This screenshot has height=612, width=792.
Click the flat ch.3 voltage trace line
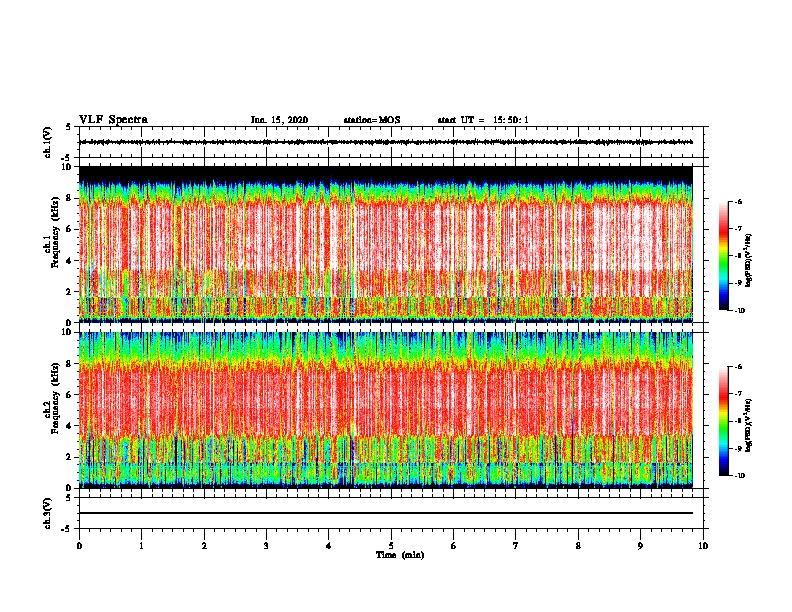(x=386, y=513)
